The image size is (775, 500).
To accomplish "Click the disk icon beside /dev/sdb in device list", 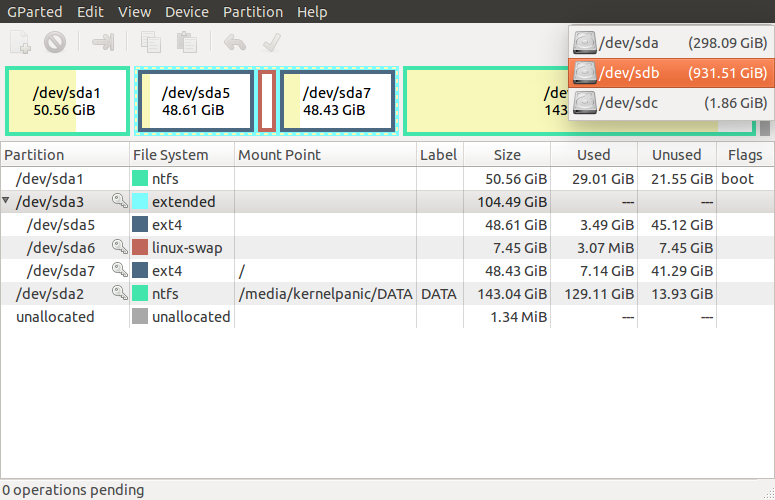I will pos(585,73).
